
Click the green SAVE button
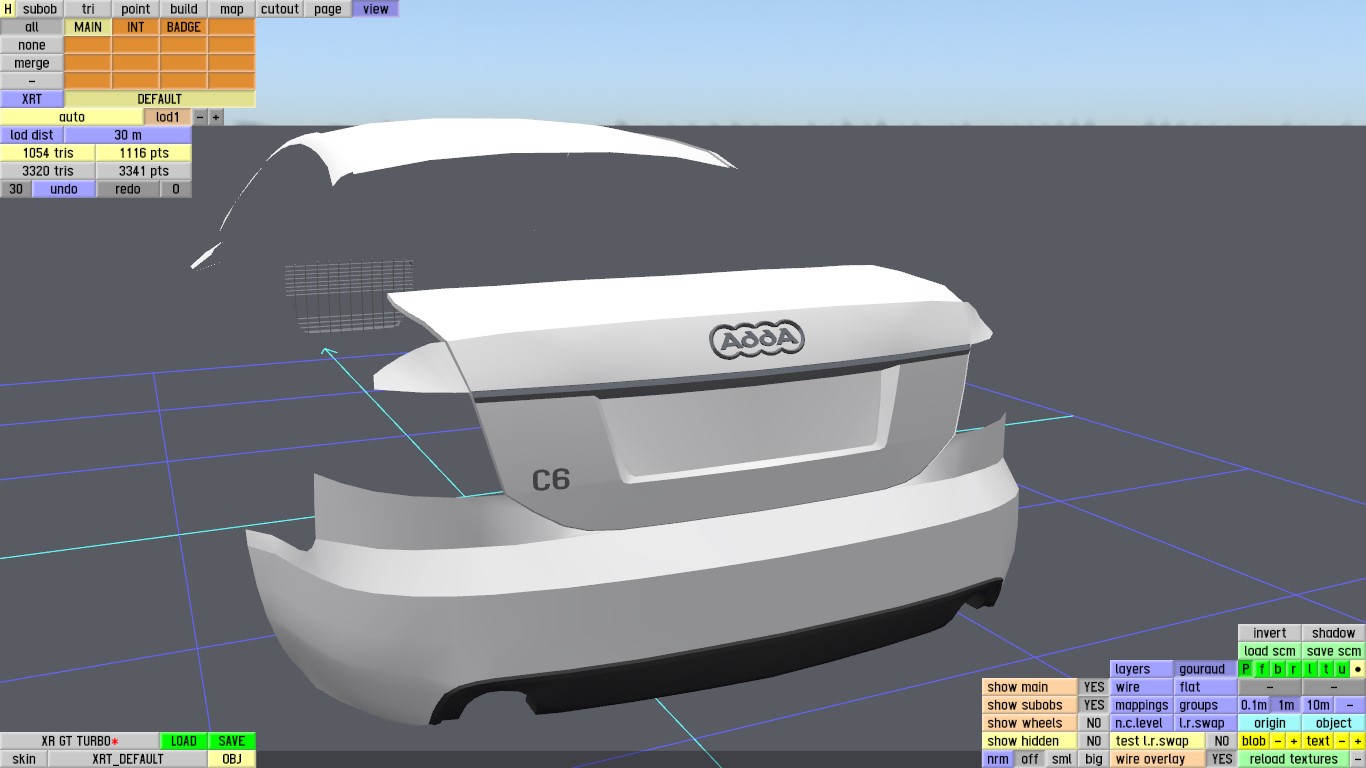(232, 741)
